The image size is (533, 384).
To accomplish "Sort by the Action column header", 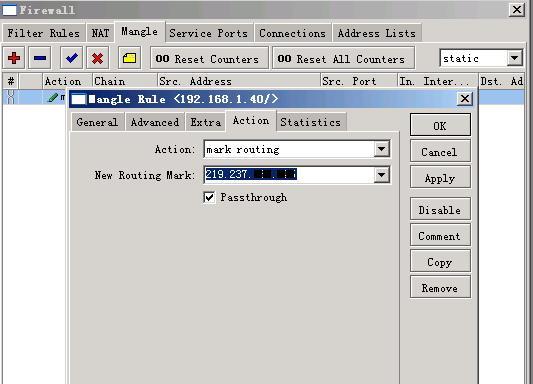I will pos(67,81).
